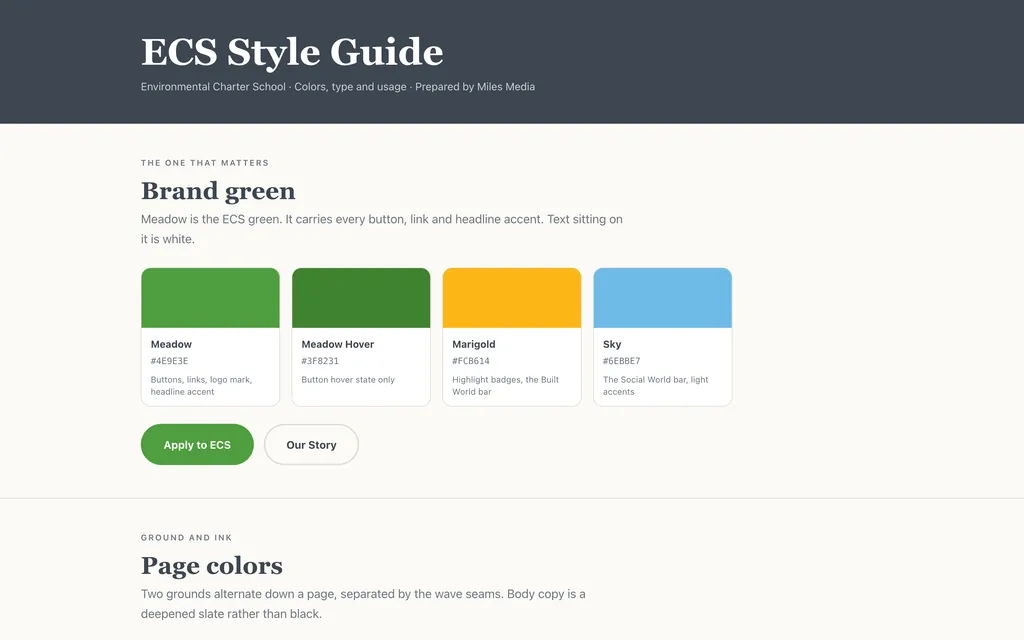Viewport: 1024px width, 640px height.
Task: Click the hex code #6EBBE7
Action: click(x=622, y=360)
